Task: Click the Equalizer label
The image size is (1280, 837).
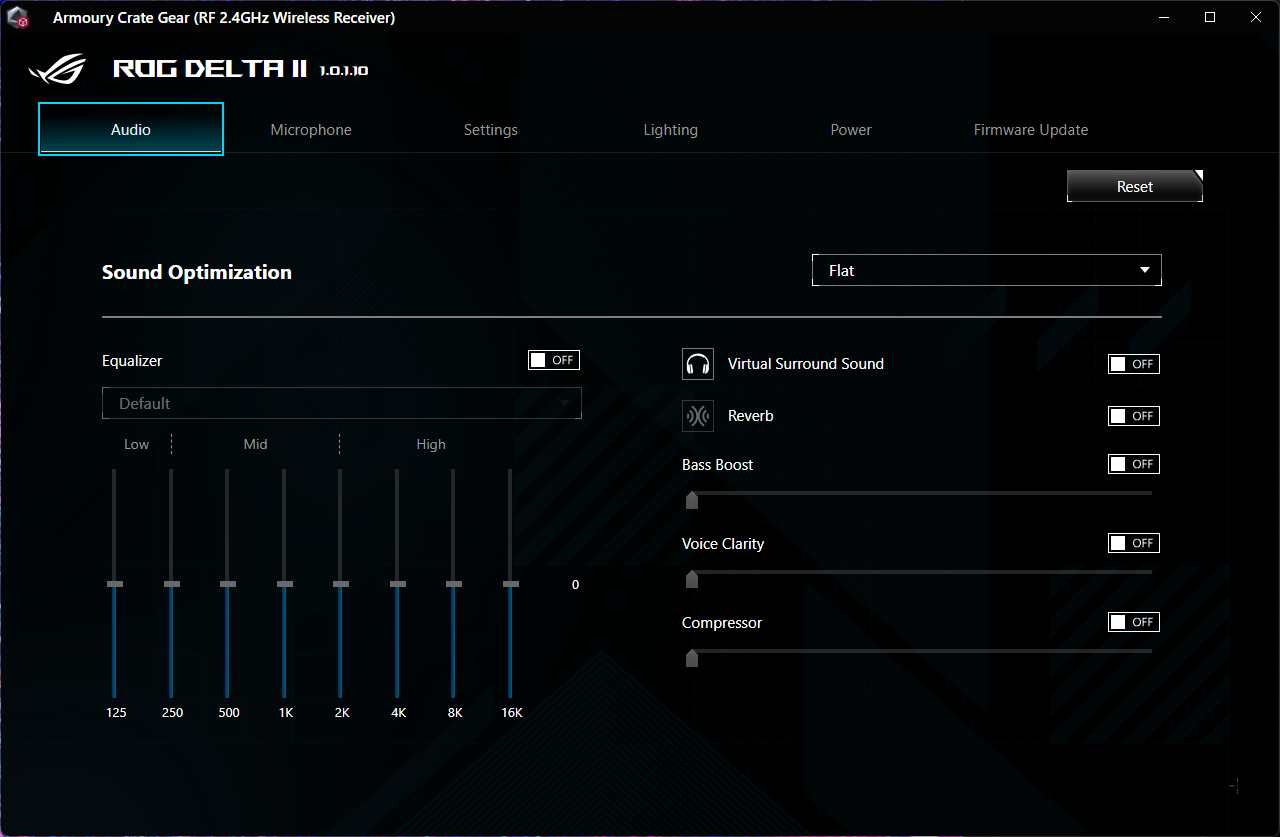Action: 132,361
